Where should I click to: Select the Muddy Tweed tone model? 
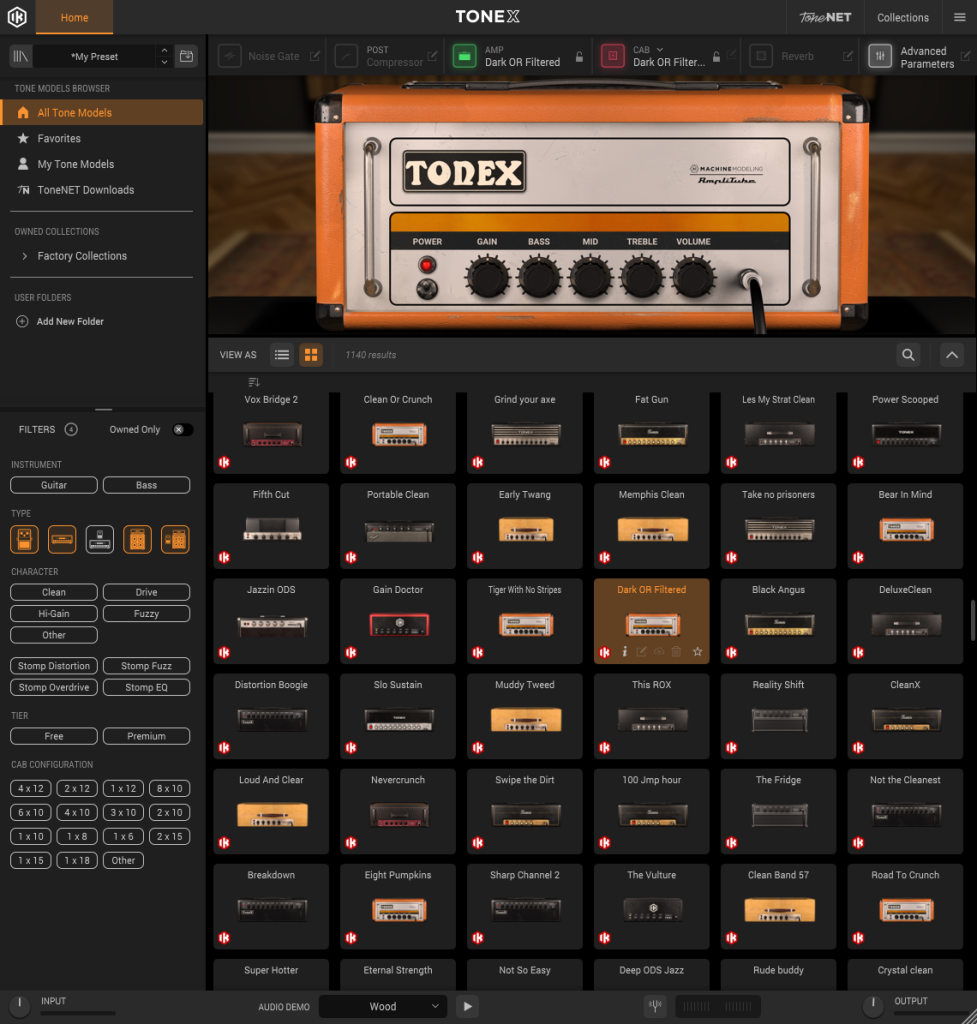(524, 716)
